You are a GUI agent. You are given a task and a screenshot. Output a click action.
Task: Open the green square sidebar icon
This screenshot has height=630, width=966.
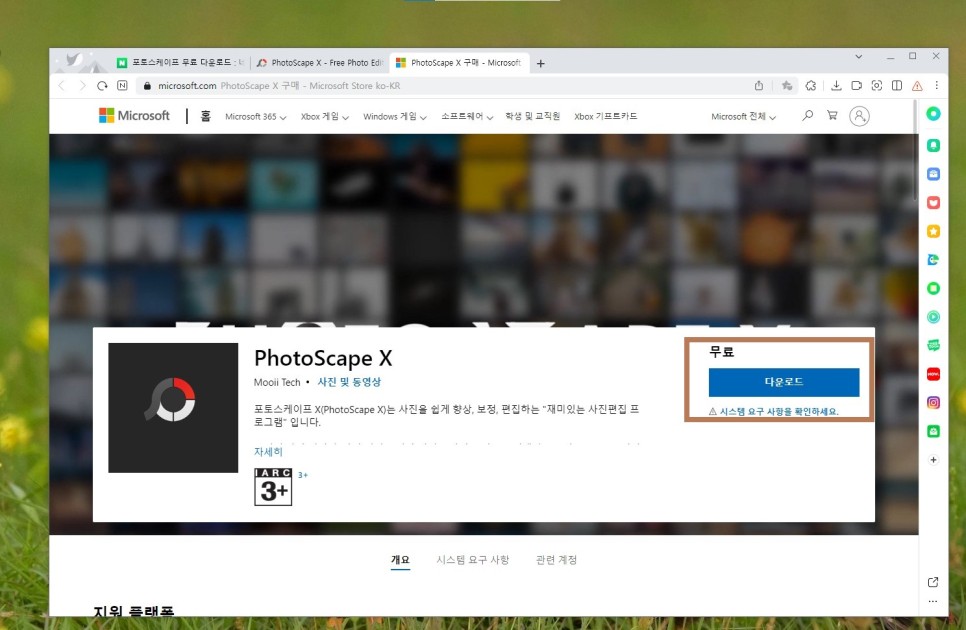click(x=933, y=288)
